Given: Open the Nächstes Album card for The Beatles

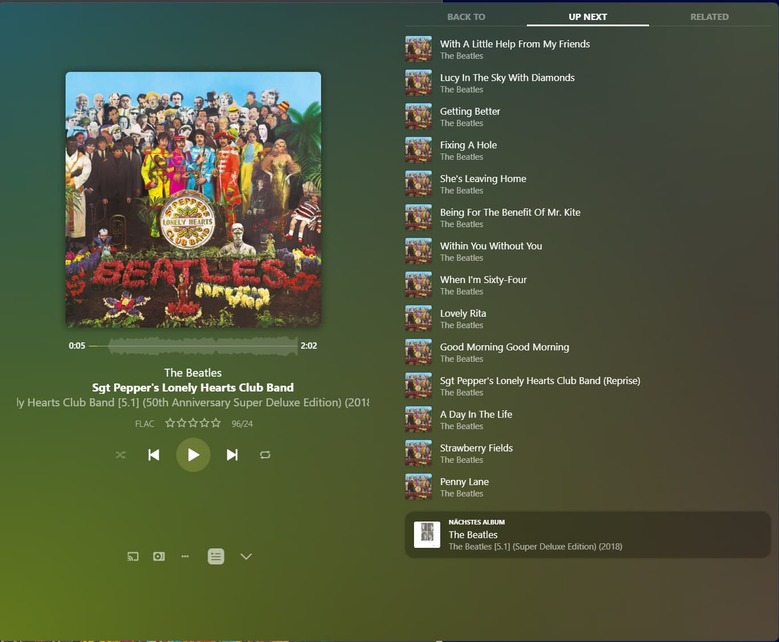Looking at the screenshot, I should pyautogui.click(x=588, y=535).
